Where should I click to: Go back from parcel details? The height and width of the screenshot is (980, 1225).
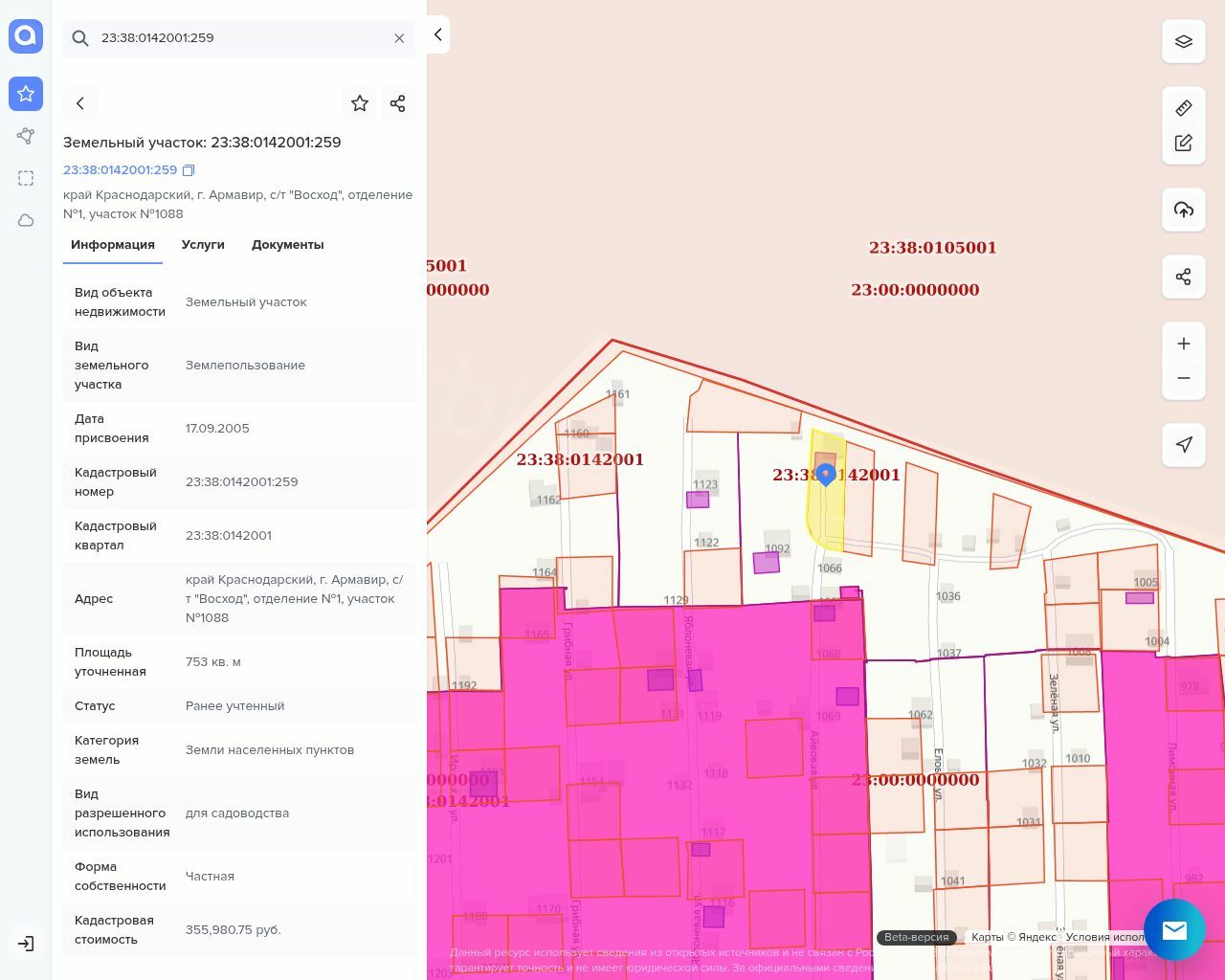coord(80,103)
